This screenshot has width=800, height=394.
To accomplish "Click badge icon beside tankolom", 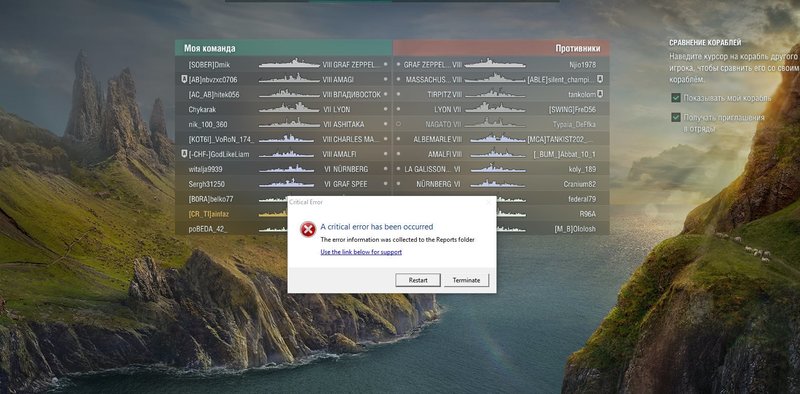I will click(x=601, y=94).
